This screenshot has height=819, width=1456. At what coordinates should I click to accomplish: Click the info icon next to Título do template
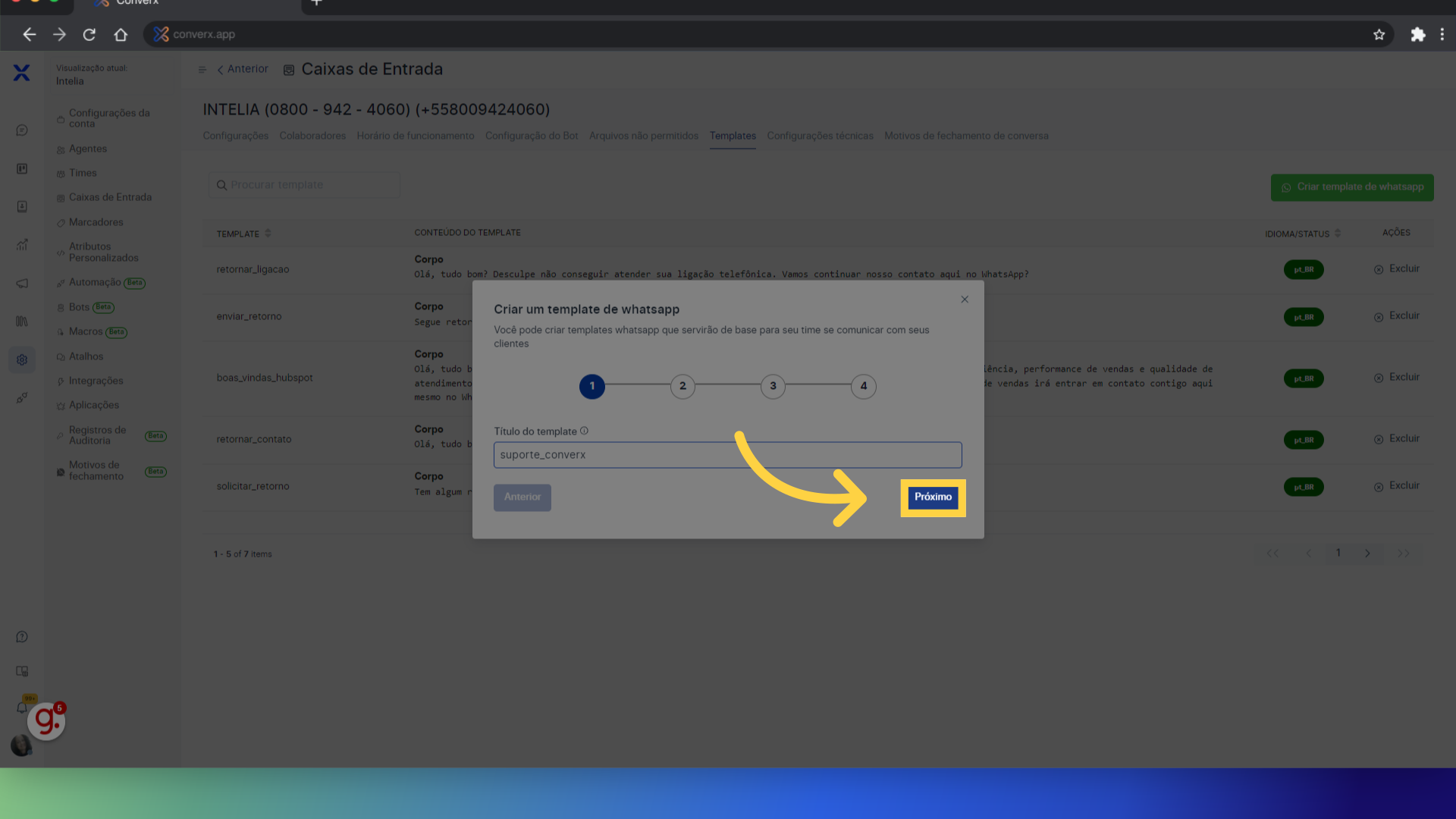[x=584, y=431]
